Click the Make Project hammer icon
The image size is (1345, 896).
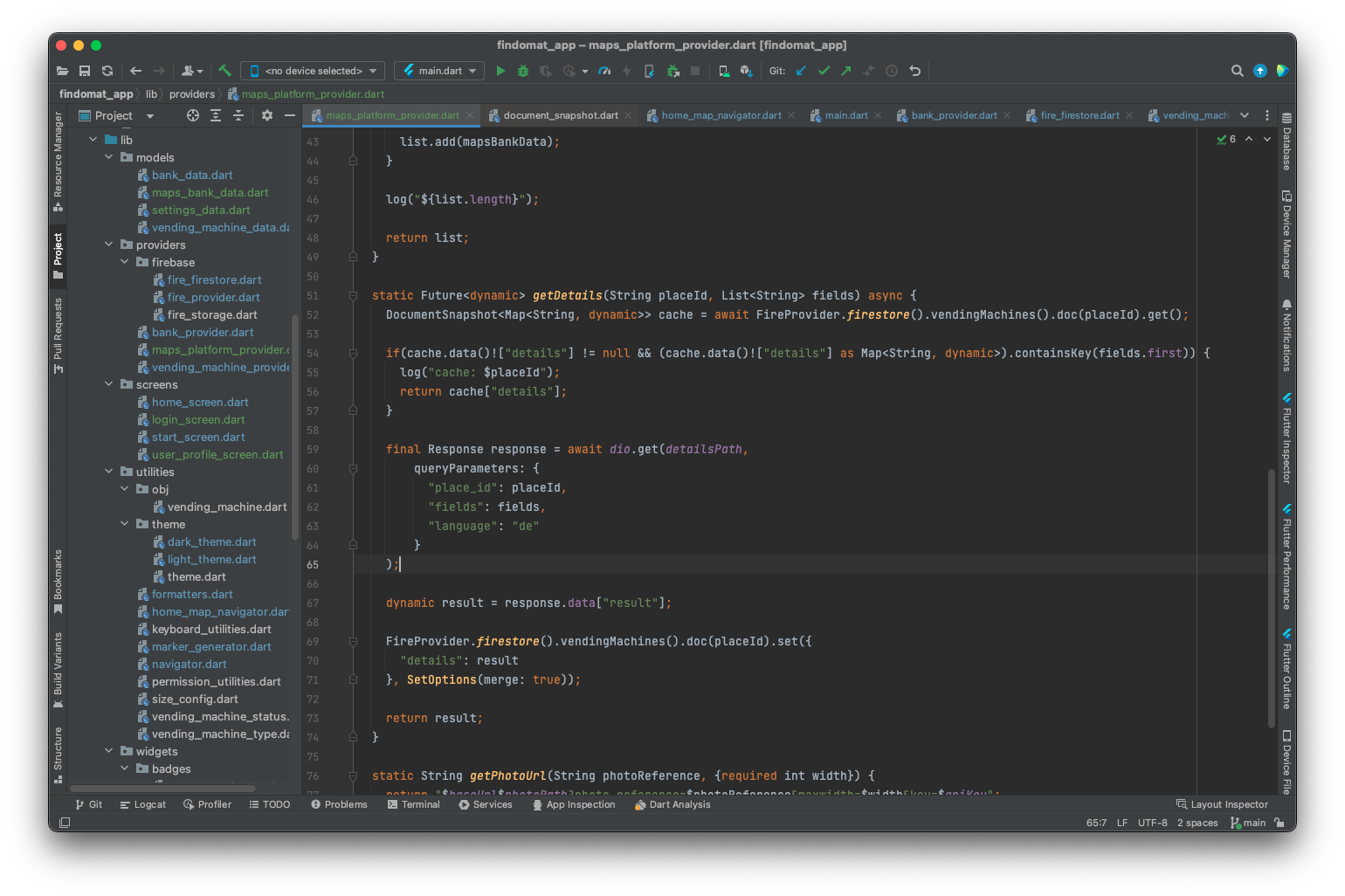click(x=224, y=71)
